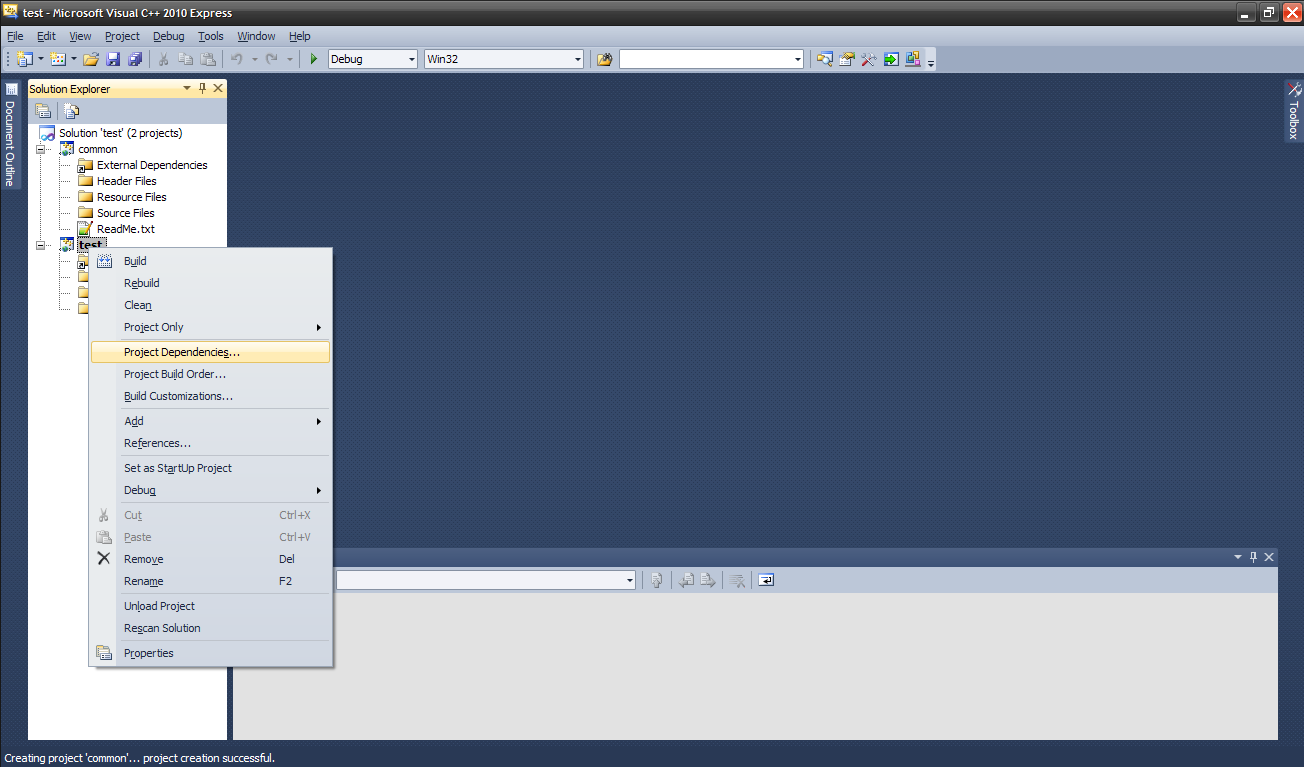
Task: Click the green Start Debugging arrow
Action: tap(314, 59)
